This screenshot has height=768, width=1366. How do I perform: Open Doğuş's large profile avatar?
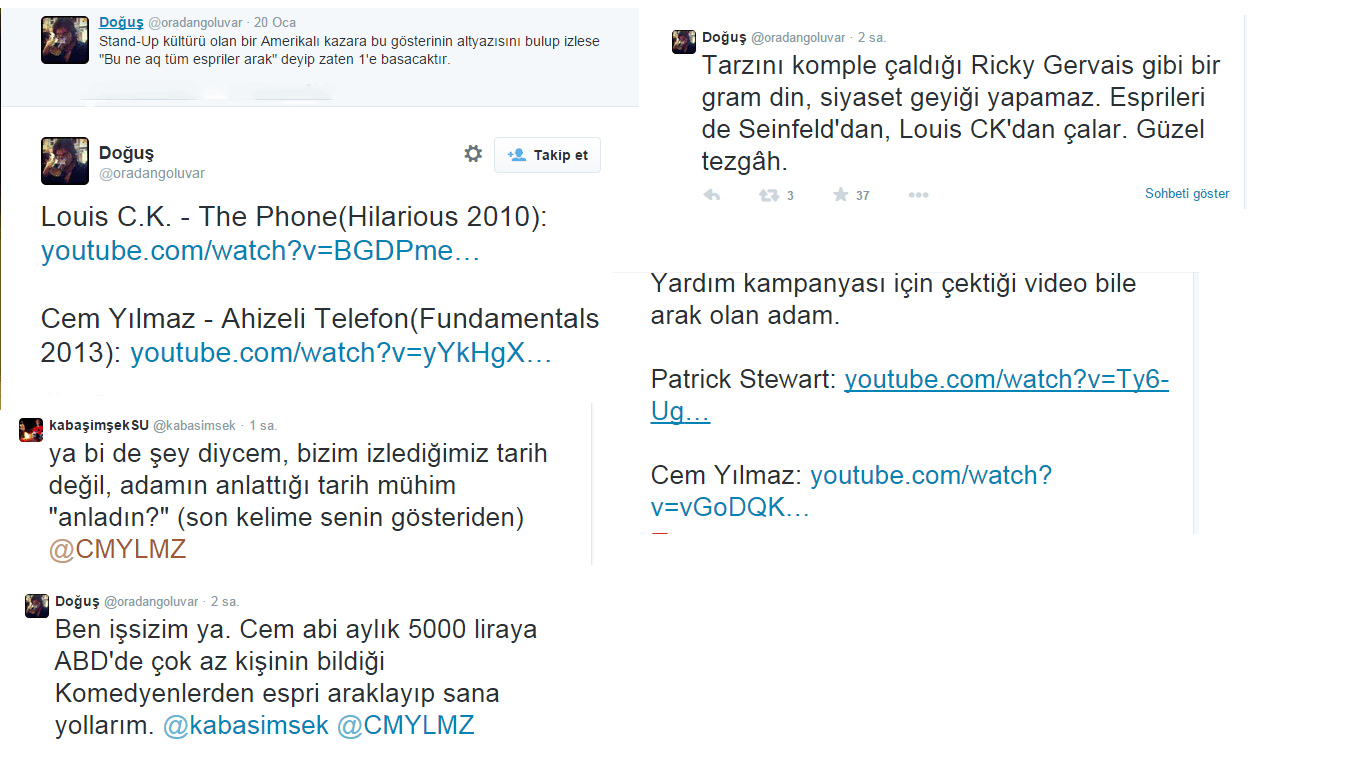click(65, 161)
